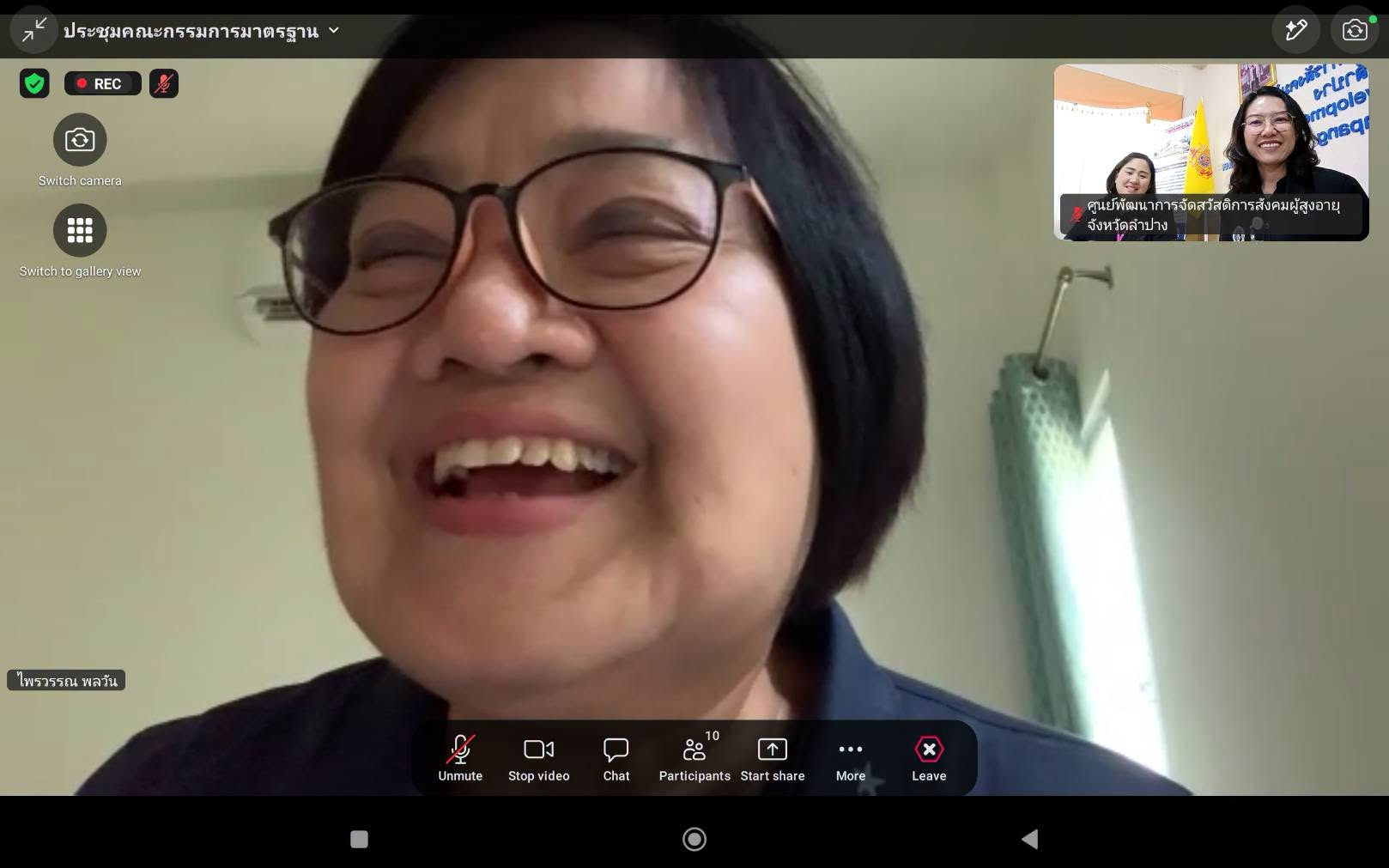Screen dimensions: 1389x868
Task: Flip camera icon in top-right corner
Action: [1355, 30]
